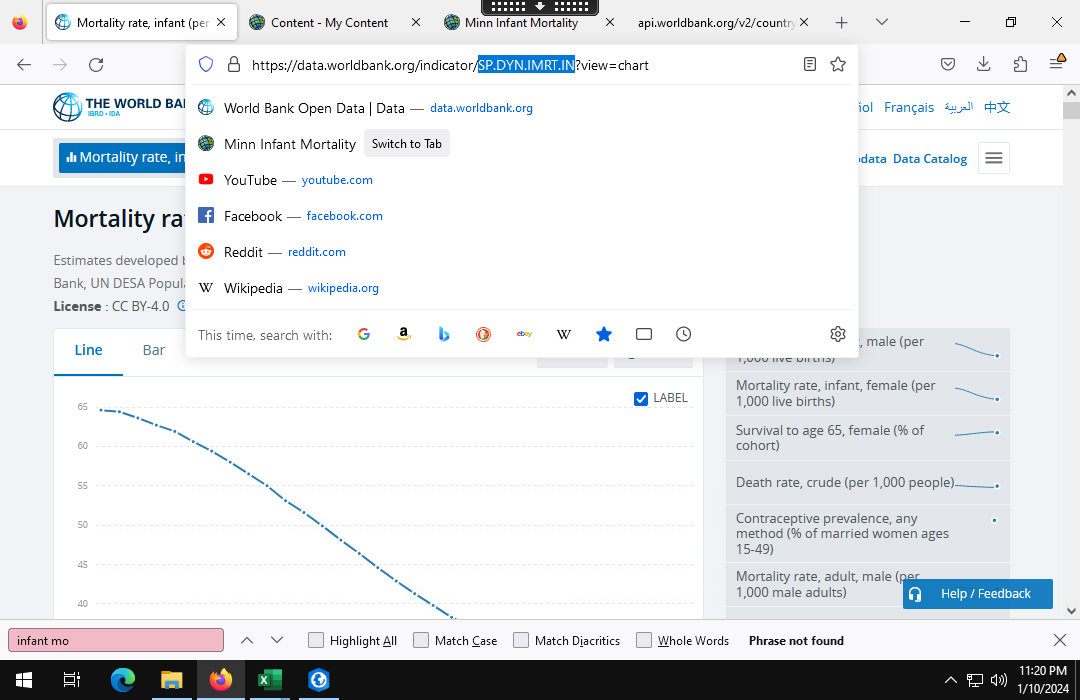1080x700 pixels.
Task: Find next match down arrow
Action: pyautogui.click(x=277, y=640)
